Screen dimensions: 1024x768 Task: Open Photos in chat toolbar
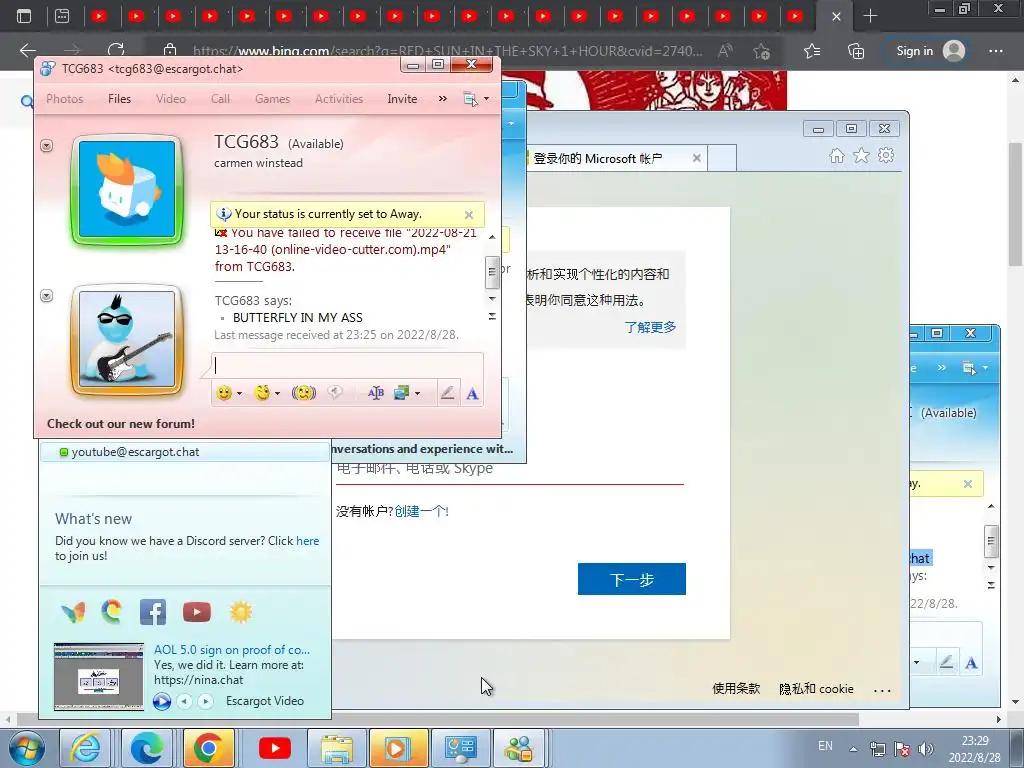tap(65, 99)
